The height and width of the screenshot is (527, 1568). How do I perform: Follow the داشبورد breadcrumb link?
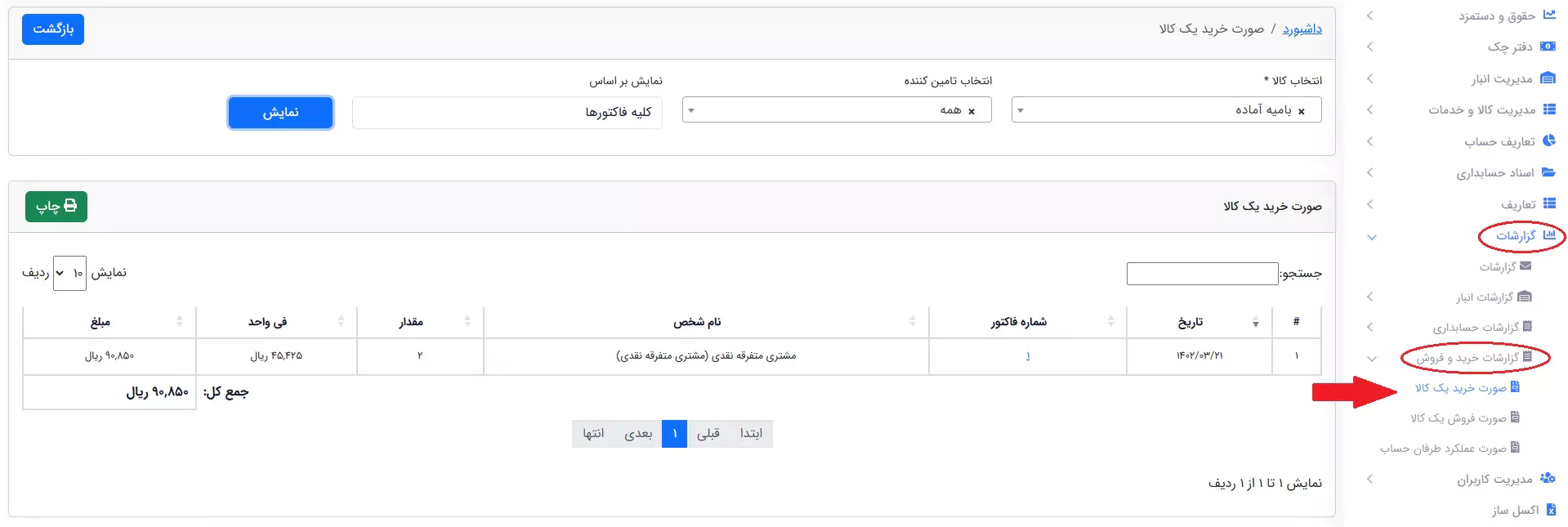tap(1302, 29)
